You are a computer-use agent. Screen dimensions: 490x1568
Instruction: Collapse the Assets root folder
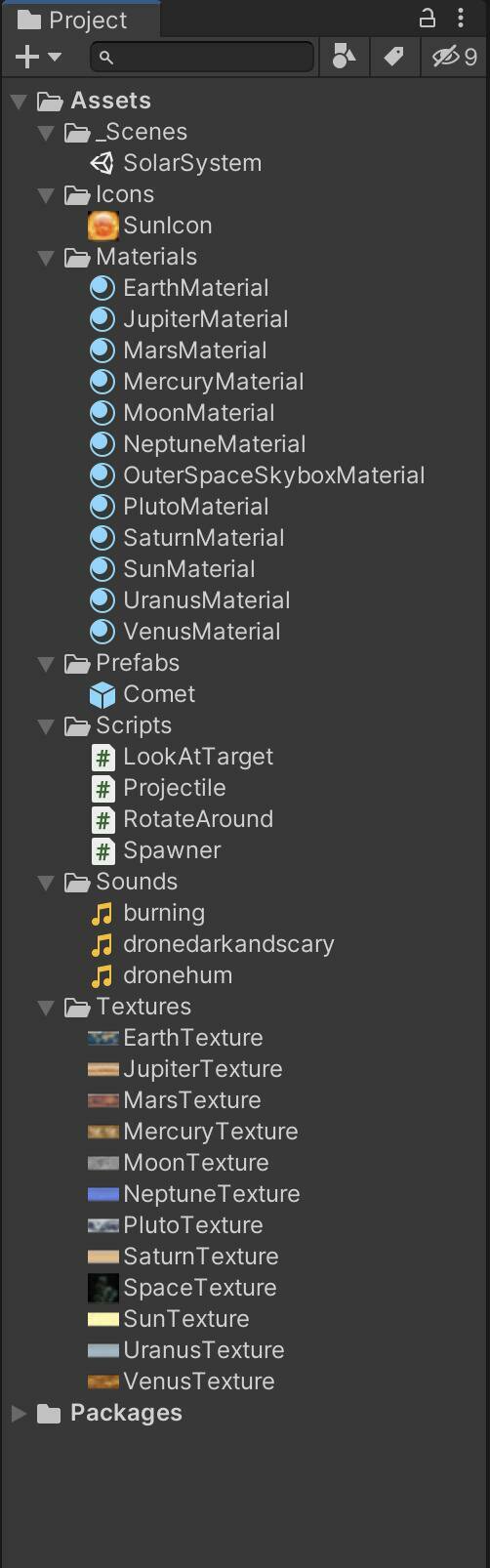19,101
